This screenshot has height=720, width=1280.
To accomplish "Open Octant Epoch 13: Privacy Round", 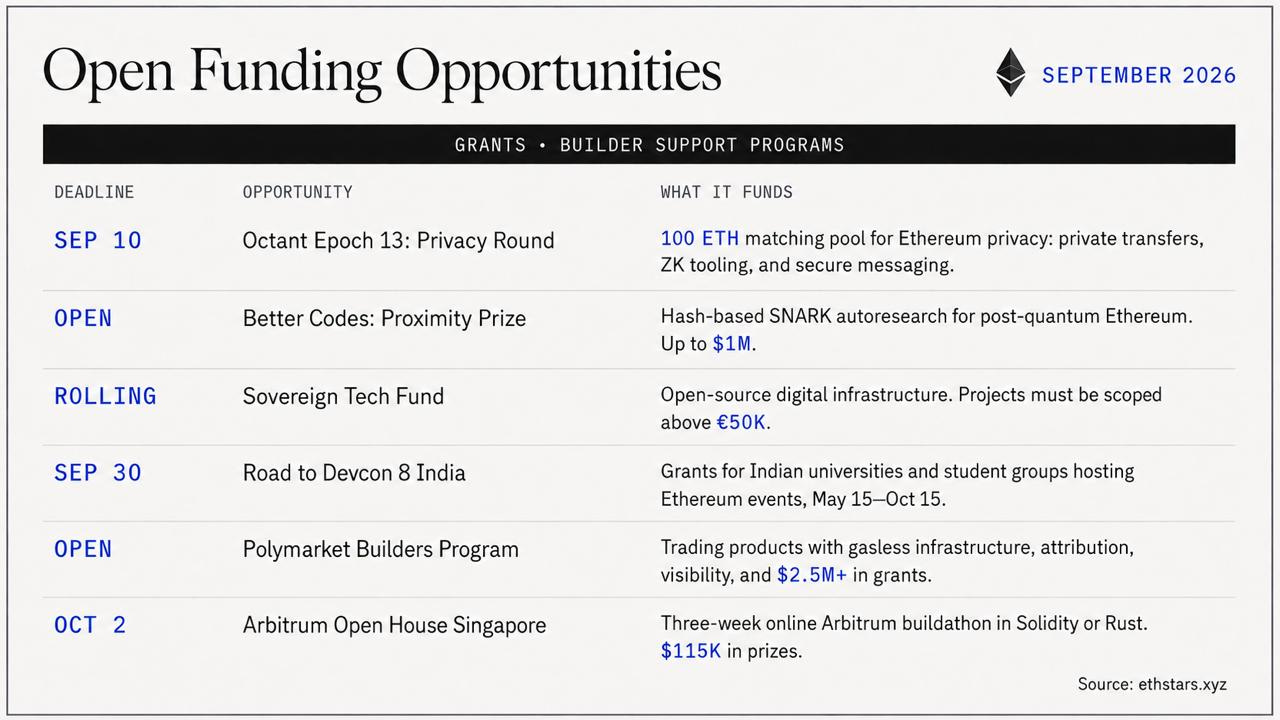I will click(398, 241).
